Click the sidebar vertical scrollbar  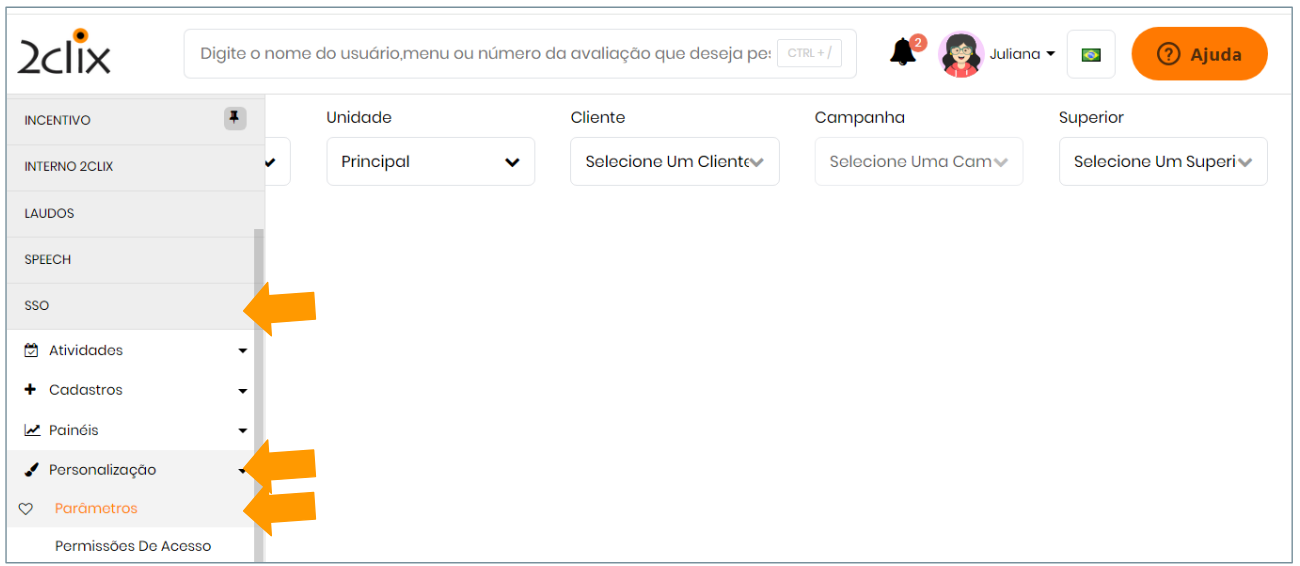pos(259,400)
